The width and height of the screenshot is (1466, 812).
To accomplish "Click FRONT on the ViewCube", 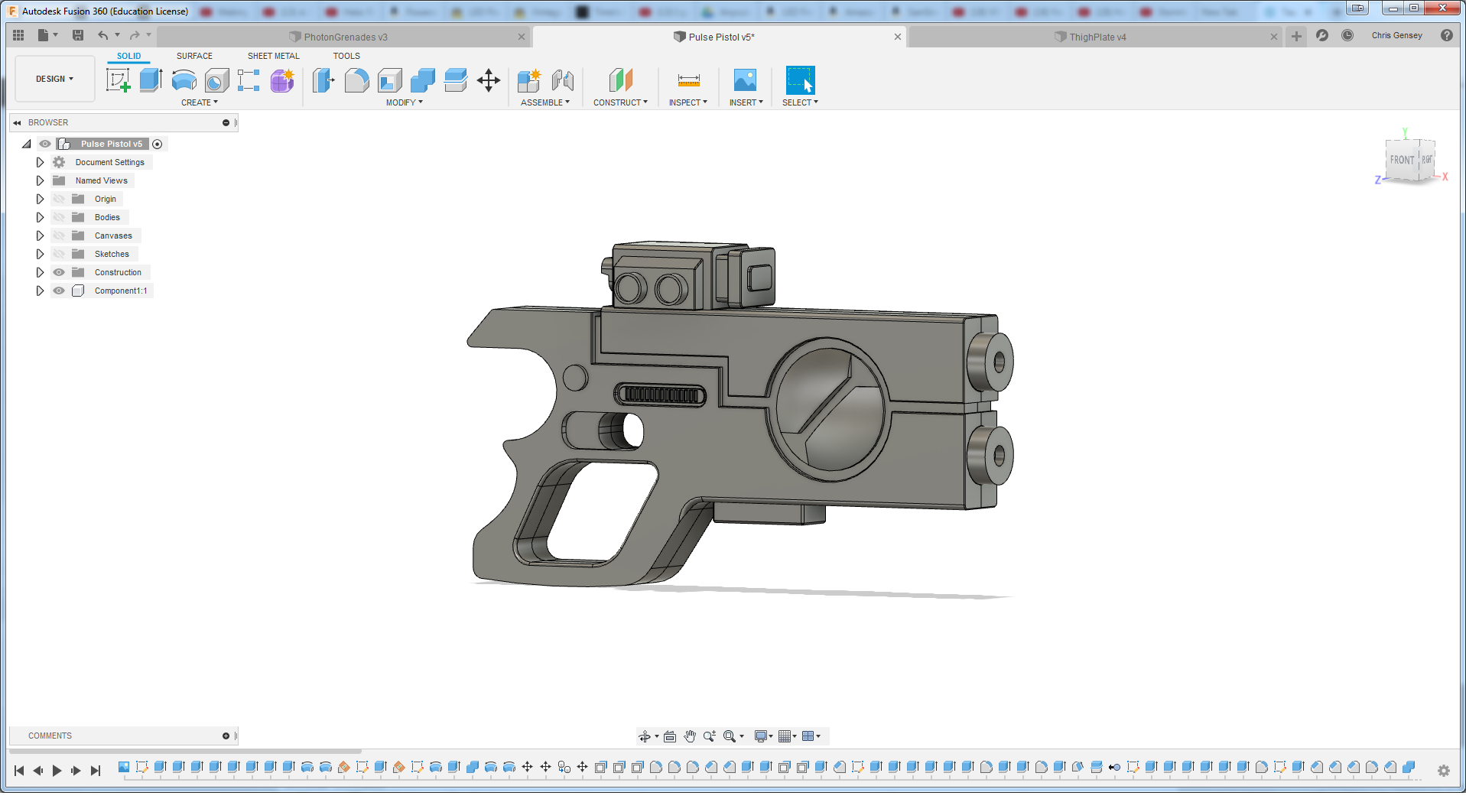I will pos(1403,160).
